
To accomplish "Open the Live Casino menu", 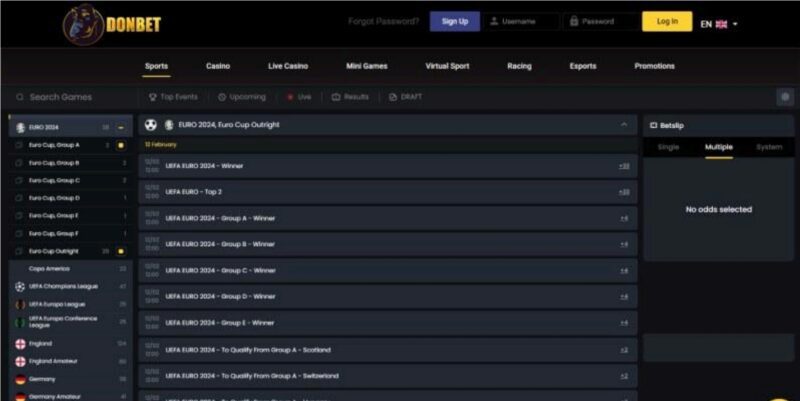I will click(288, 66).
